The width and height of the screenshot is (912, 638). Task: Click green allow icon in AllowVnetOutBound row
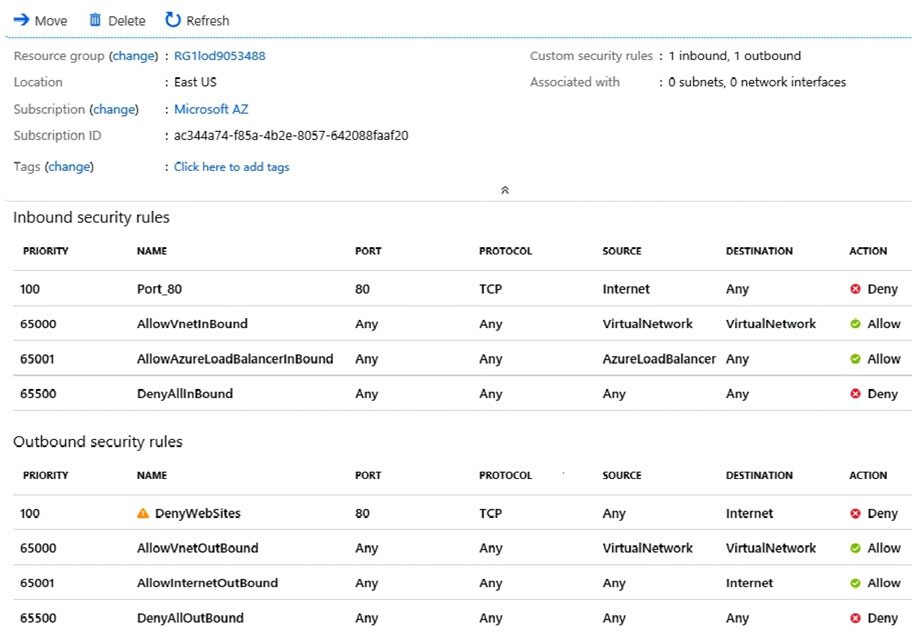pos(855,548)
